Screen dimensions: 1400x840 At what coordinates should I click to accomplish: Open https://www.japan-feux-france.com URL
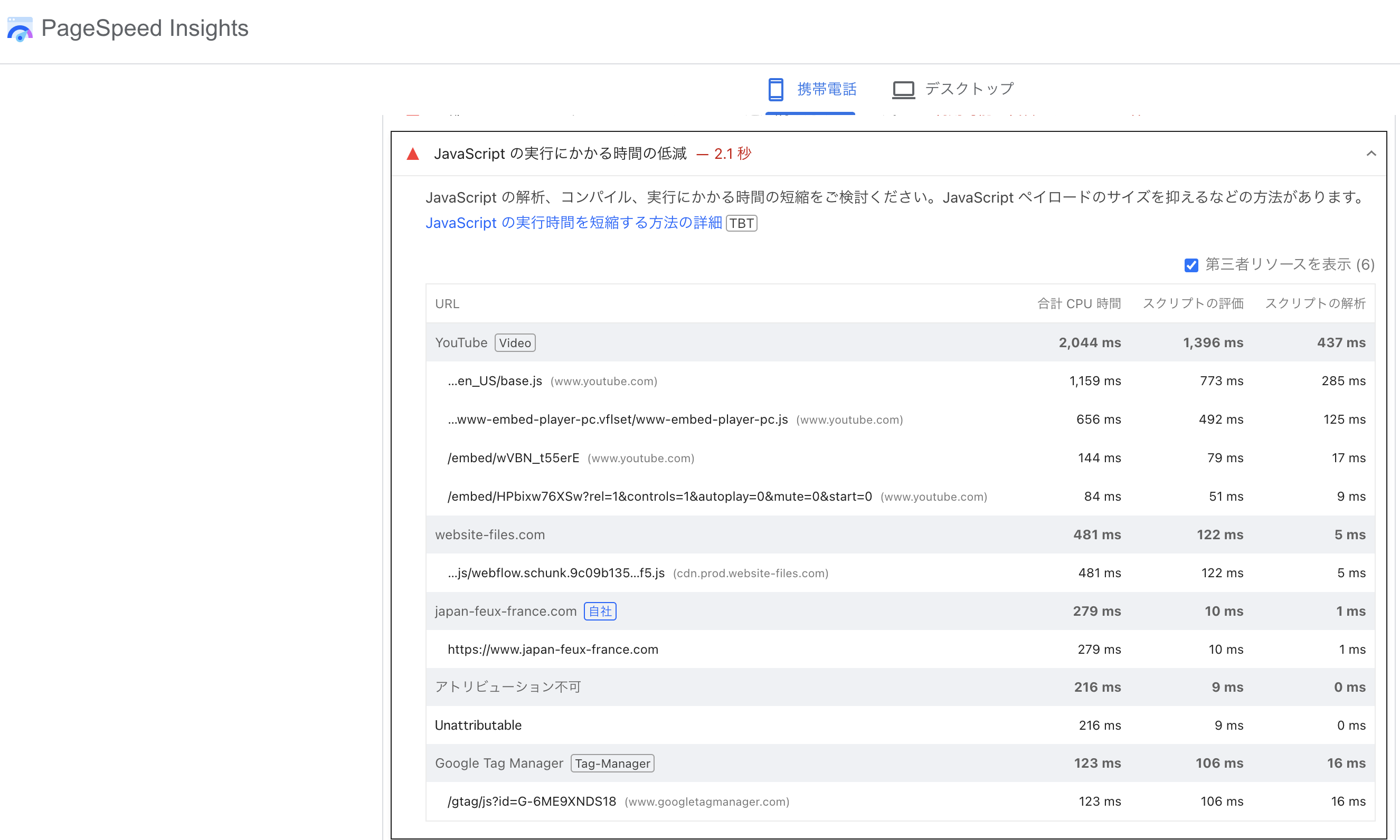[553, 649]
